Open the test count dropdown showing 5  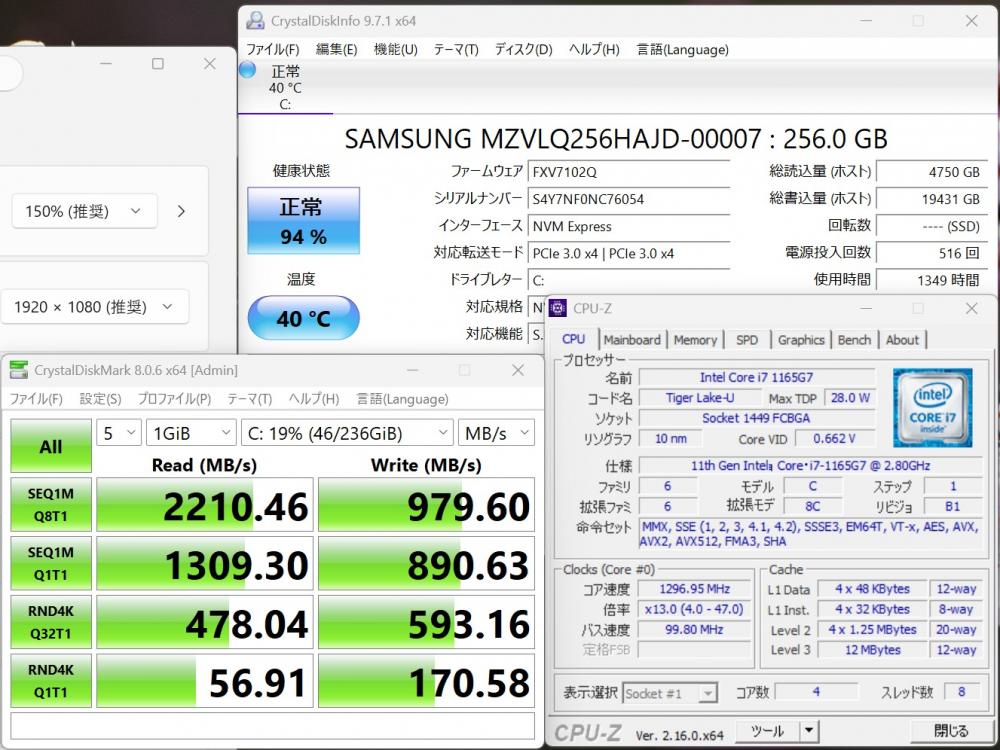(x=119, y=433)
